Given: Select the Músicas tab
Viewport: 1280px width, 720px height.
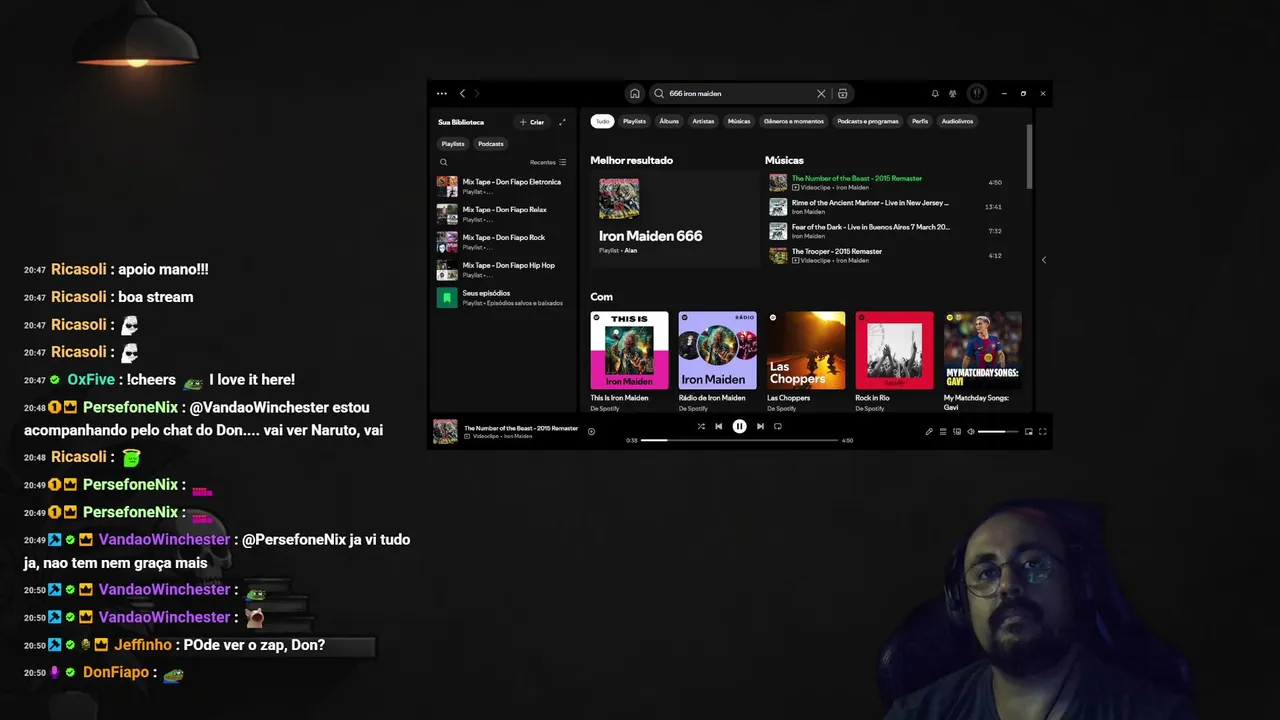Looking at the screenshot, I should pos(739,121).
